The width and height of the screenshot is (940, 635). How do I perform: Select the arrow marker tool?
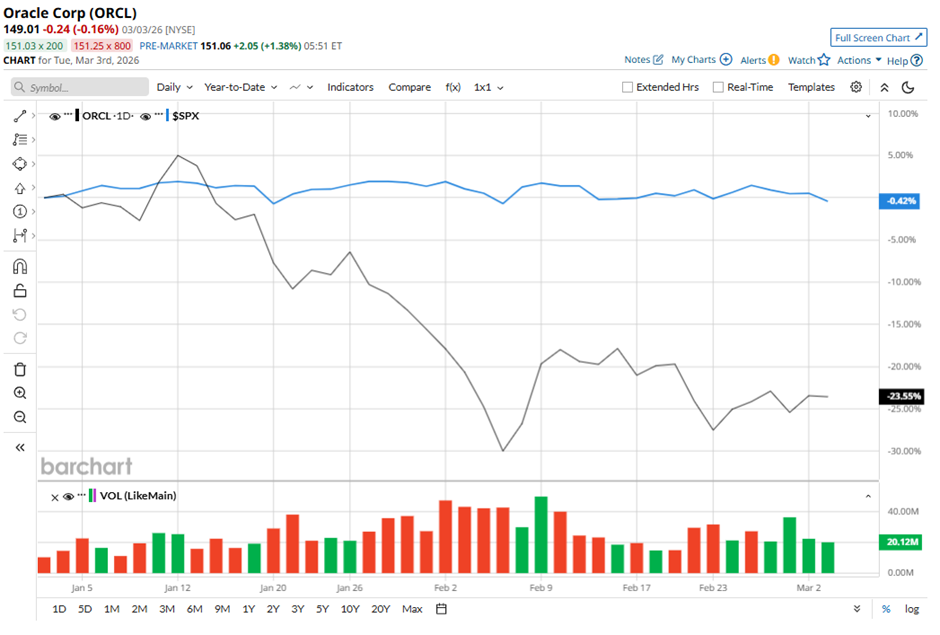coord(20,188)
